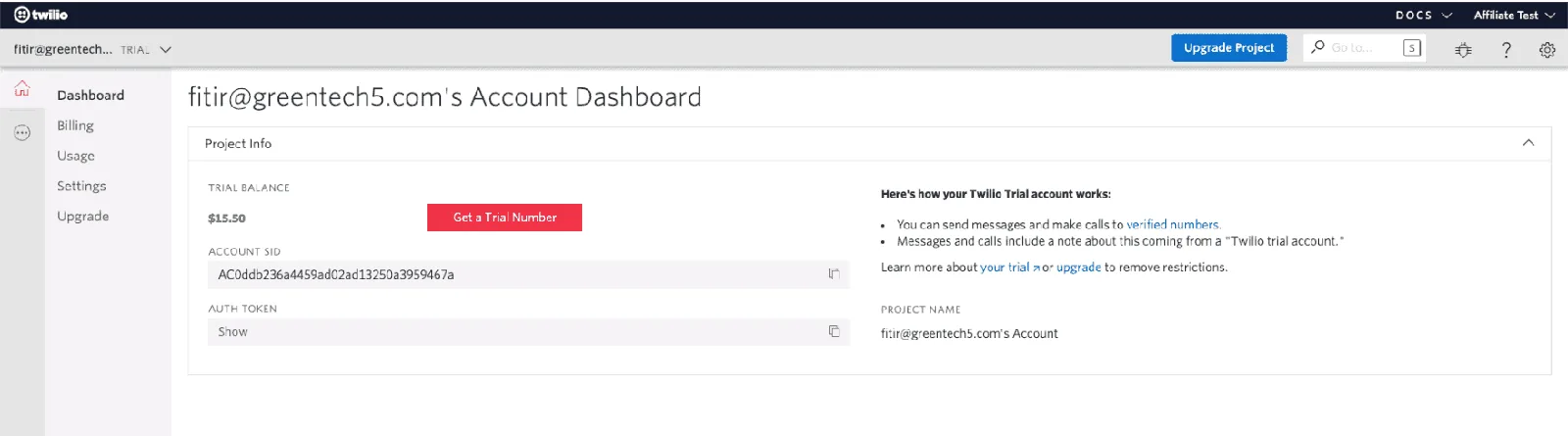This screenshot has height=436, width=1568.
Task: Open Upgrade in the side menu
Action: (82, 217)
